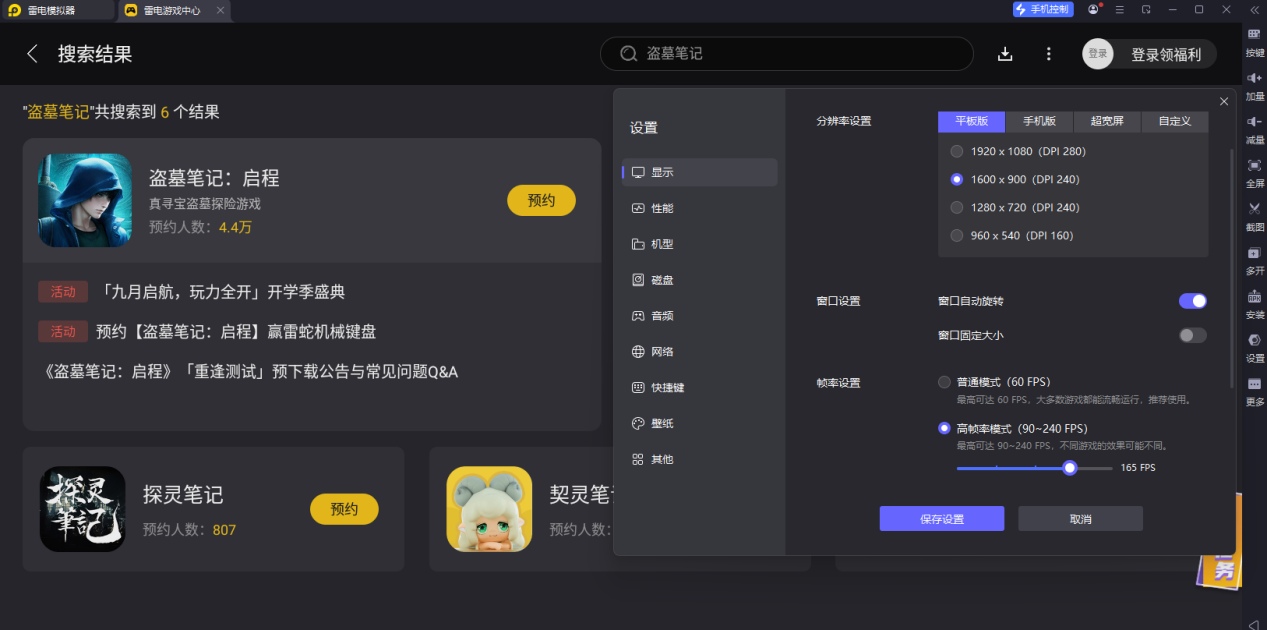Open the 网络 settings section
This screenshot has height=630, width=1267.
click(x=699, y=351)
